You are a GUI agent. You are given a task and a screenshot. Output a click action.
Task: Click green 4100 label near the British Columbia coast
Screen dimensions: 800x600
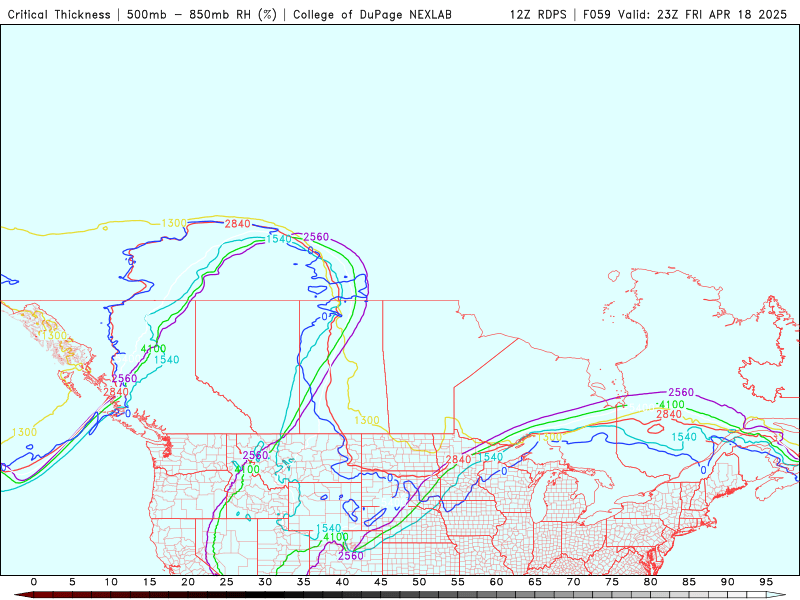click(x=154, y=349)
